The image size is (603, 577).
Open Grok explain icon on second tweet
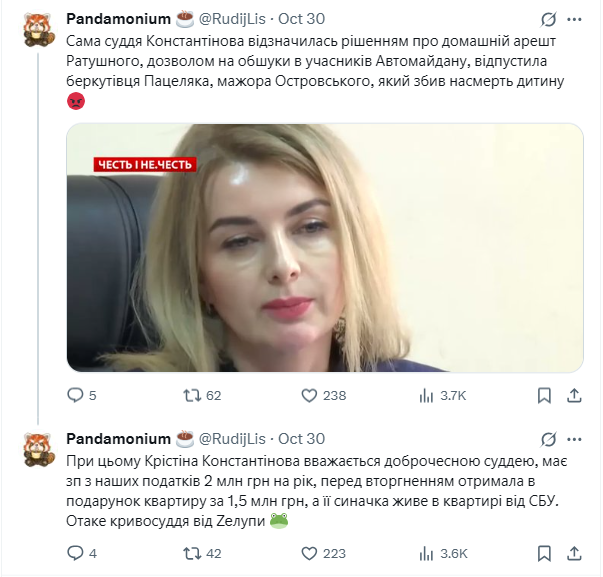pyautogui.click(x=548, y=439)
